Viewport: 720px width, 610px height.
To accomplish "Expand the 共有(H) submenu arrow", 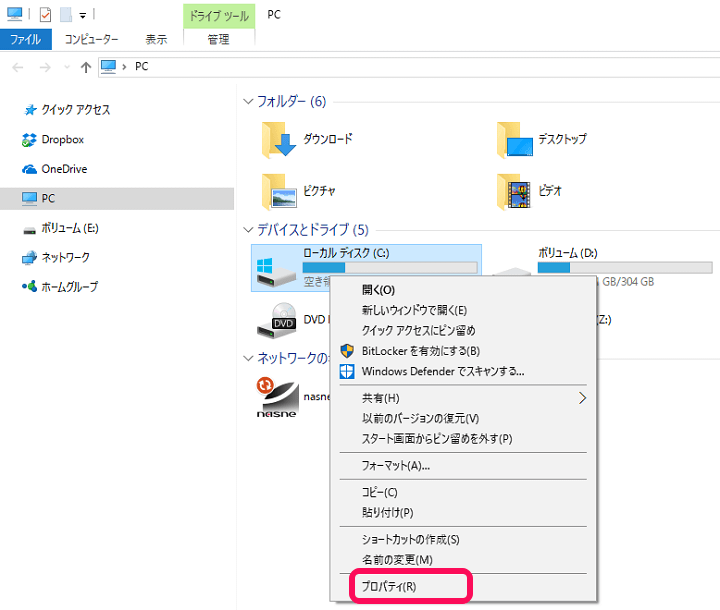I will 582,398.
